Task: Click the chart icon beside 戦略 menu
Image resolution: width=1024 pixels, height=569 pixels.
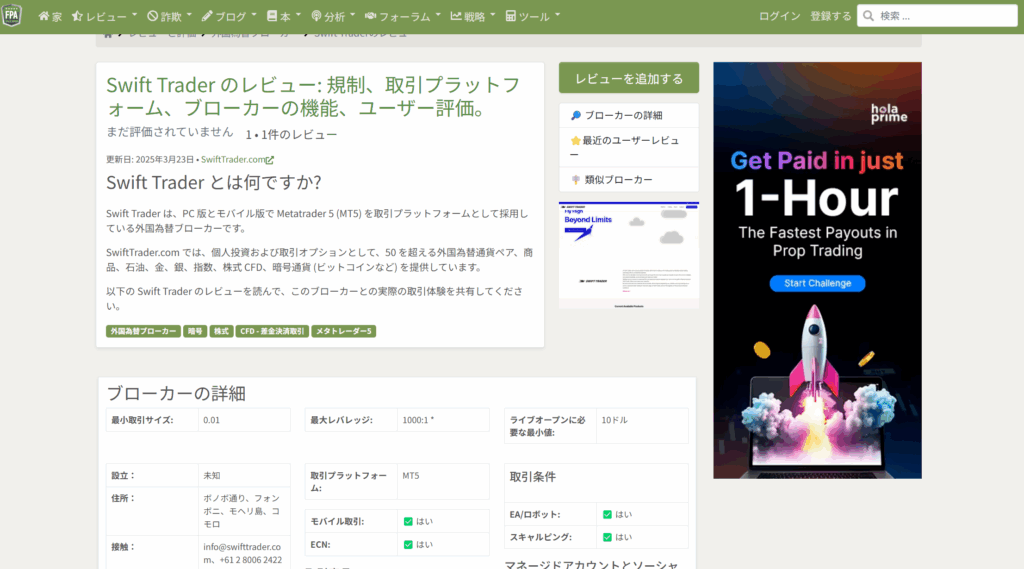Action: 456,16
